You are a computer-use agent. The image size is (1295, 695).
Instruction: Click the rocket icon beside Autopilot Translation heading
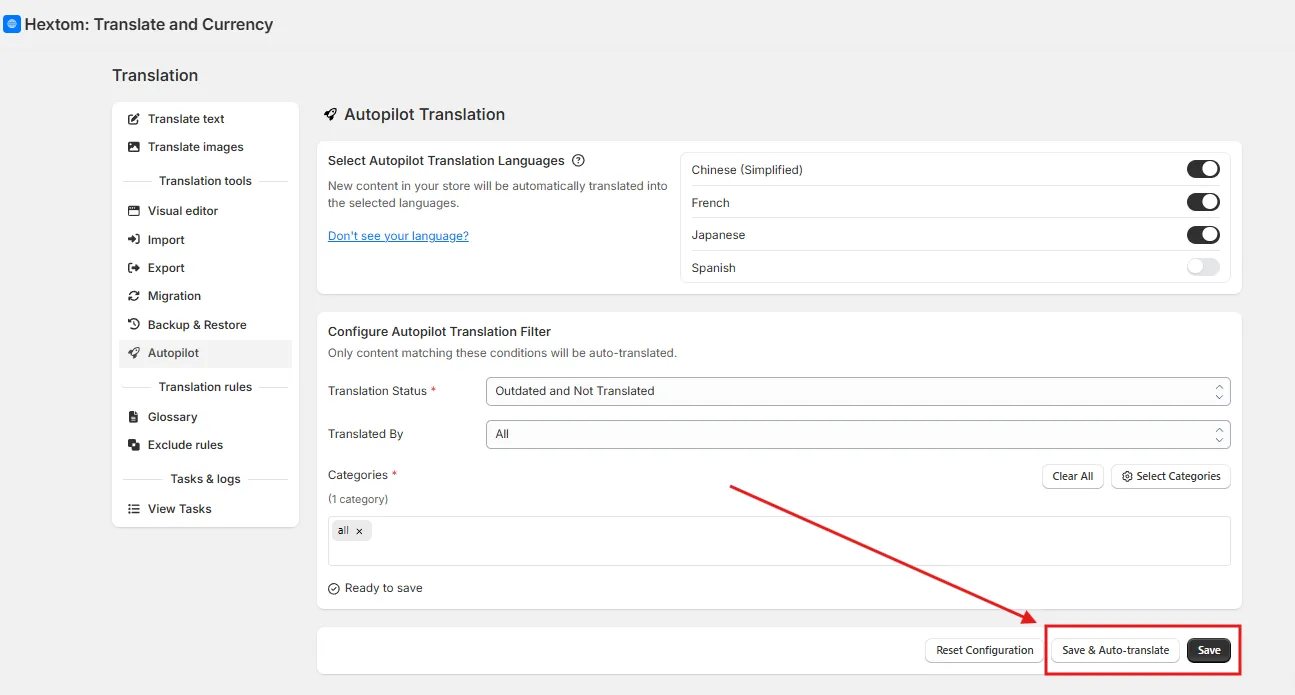point(331,115)
